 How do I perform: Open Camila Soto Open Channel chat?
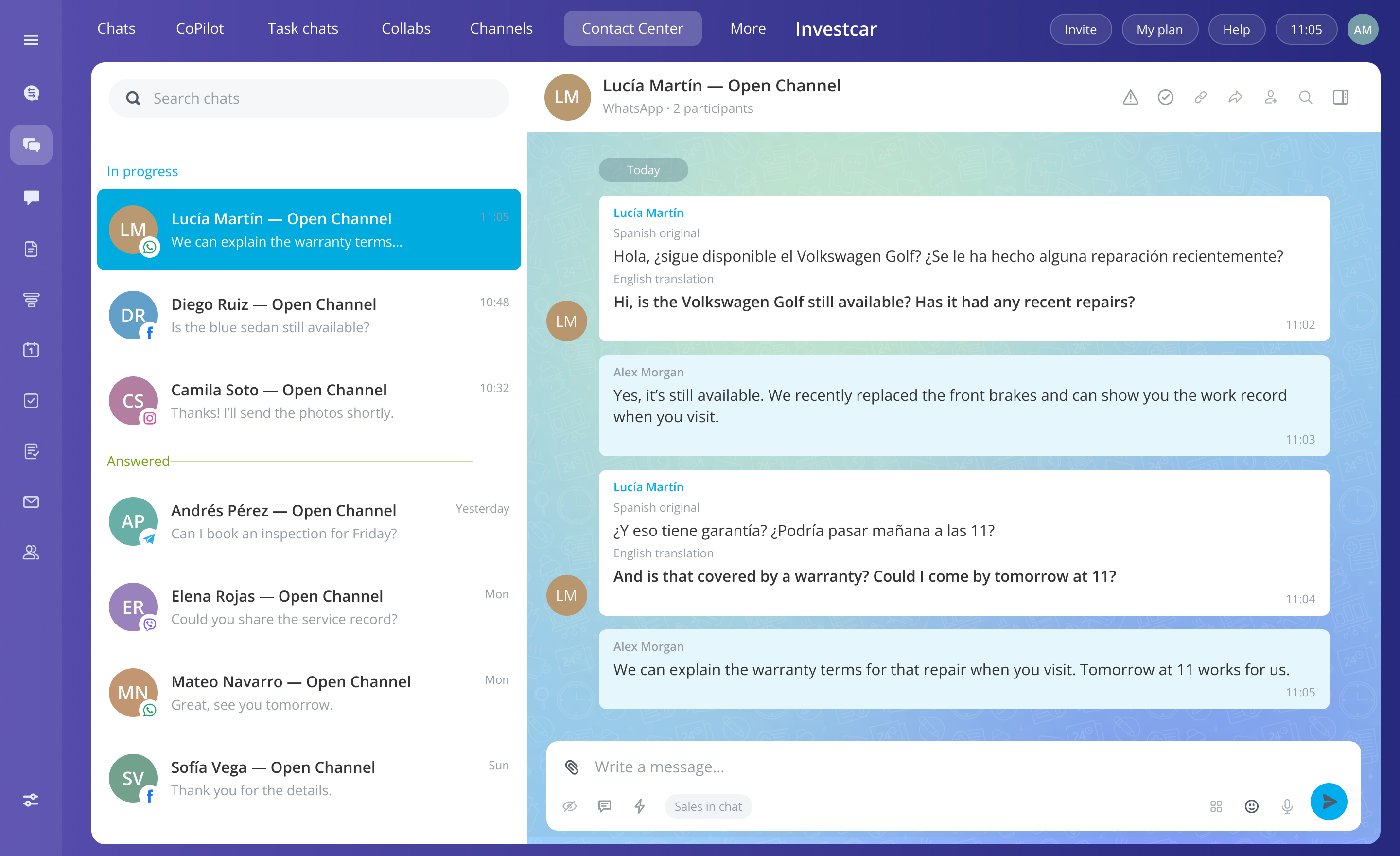click(x=309, y=401)
